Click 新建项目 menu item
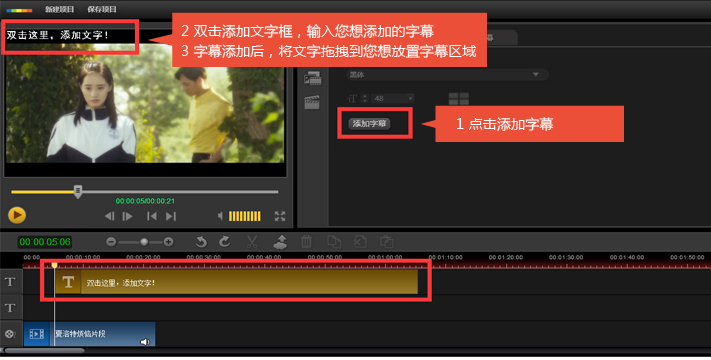Screen dimensions: 711x360 click(x=59, y=9)
